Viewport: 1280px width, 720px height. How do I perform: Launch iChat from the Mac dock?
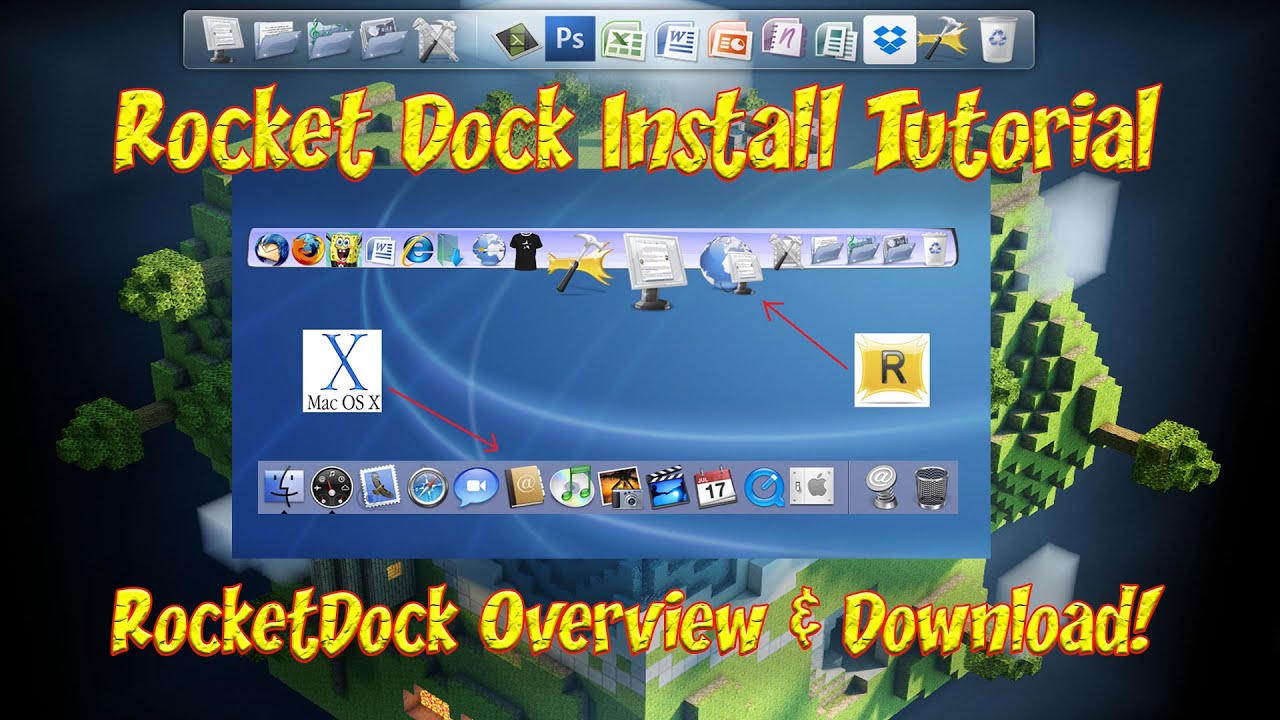click(x=475, y=488)
